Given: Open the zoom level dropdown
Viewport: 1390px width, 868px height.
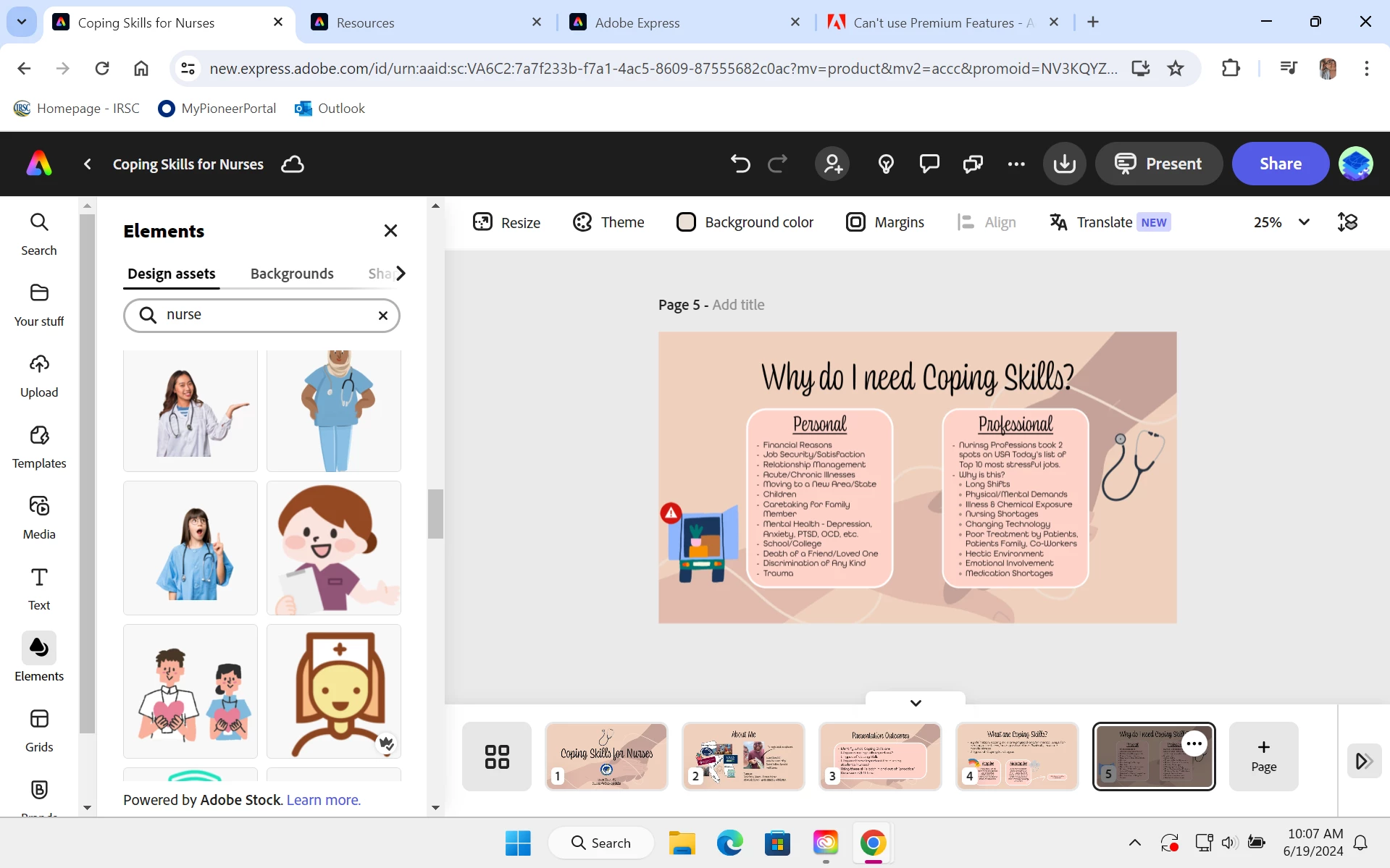Looking at the screenshot, I should (1281, 222).
